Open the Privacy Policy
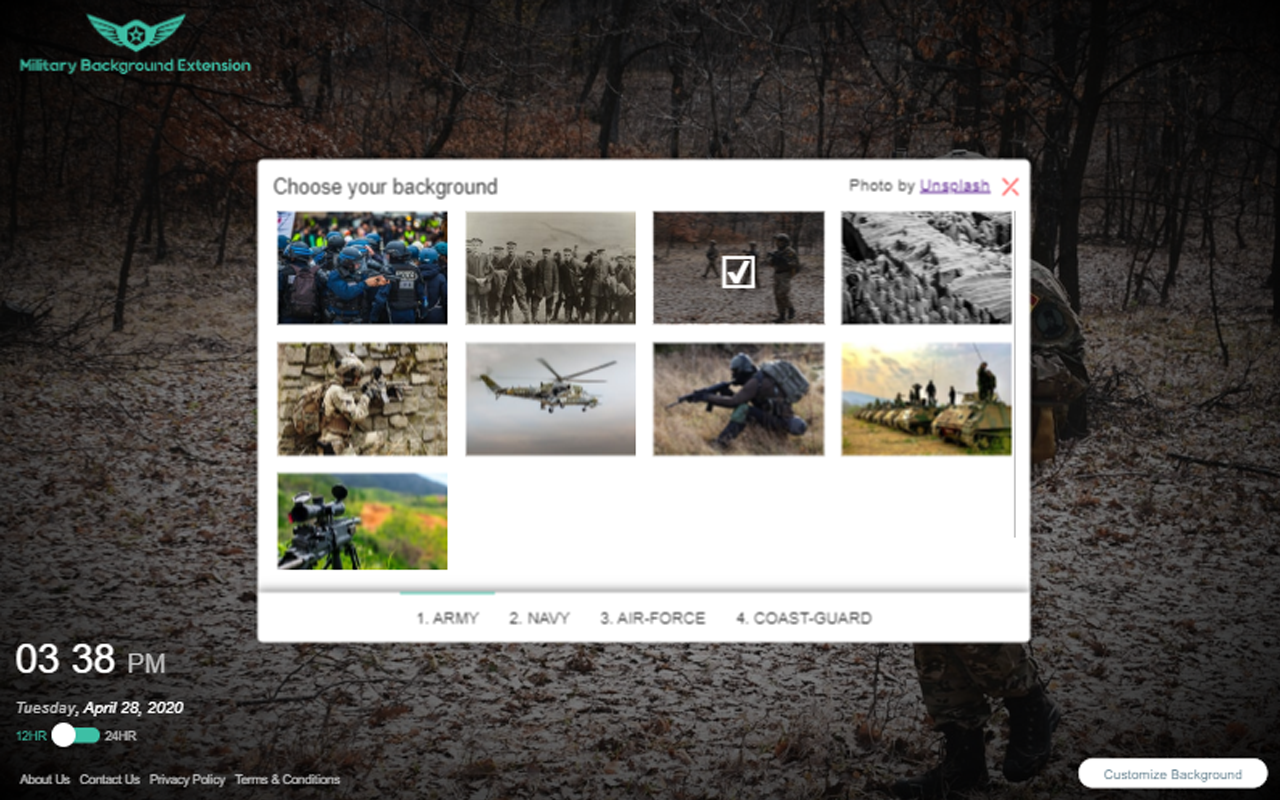This screenshot has height=800, width=1280. [x=186, y=779]
